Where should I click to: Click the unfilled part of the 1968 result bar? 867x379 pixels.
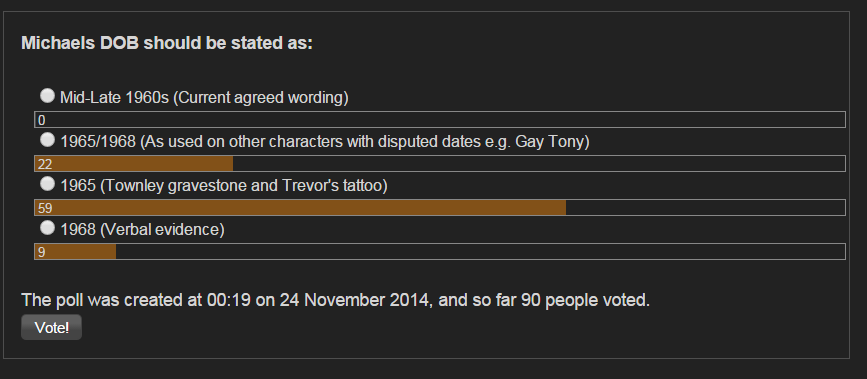click(480, 252)
